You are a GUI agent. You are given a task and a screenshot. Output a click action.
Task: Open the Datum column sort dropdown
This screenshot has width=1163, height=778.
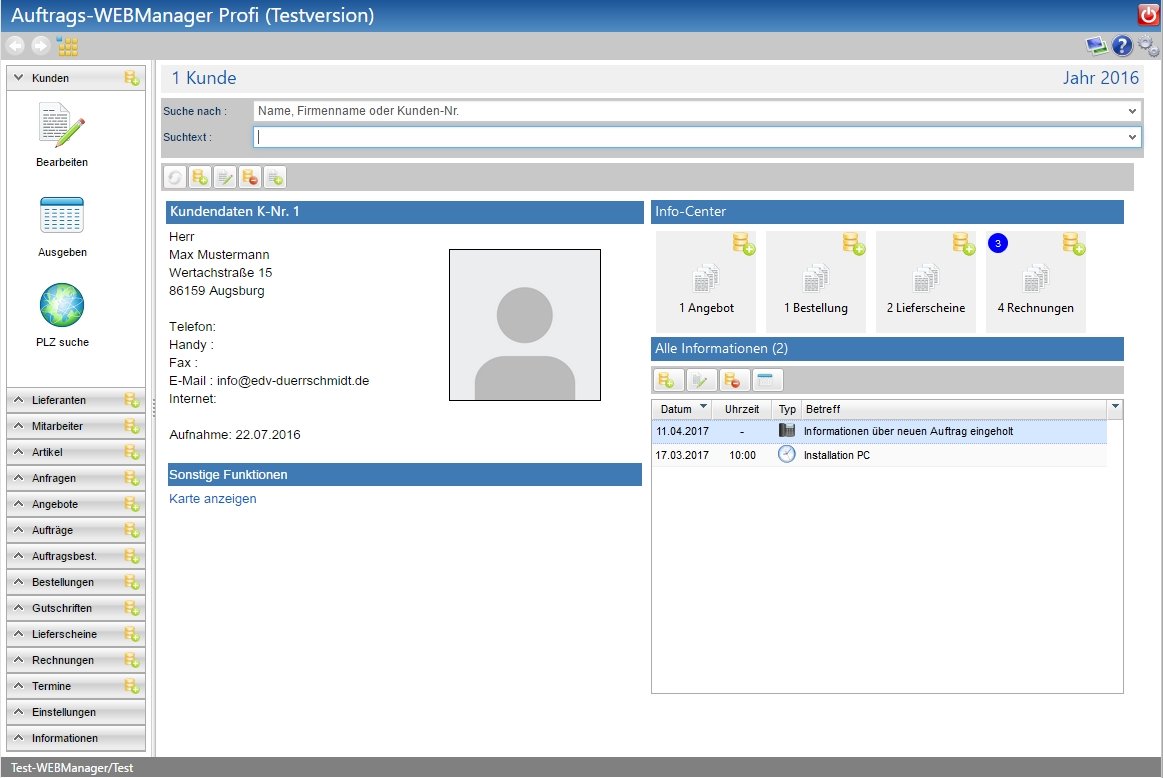[x=703, y=408]
